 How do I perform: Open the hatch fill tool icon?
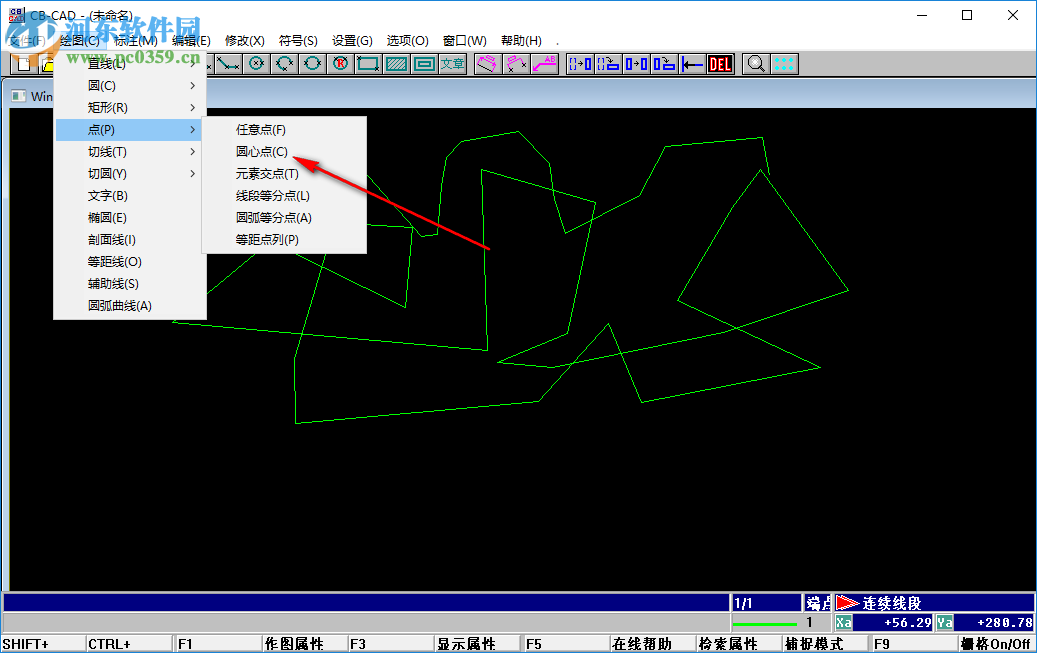point(395,63)
